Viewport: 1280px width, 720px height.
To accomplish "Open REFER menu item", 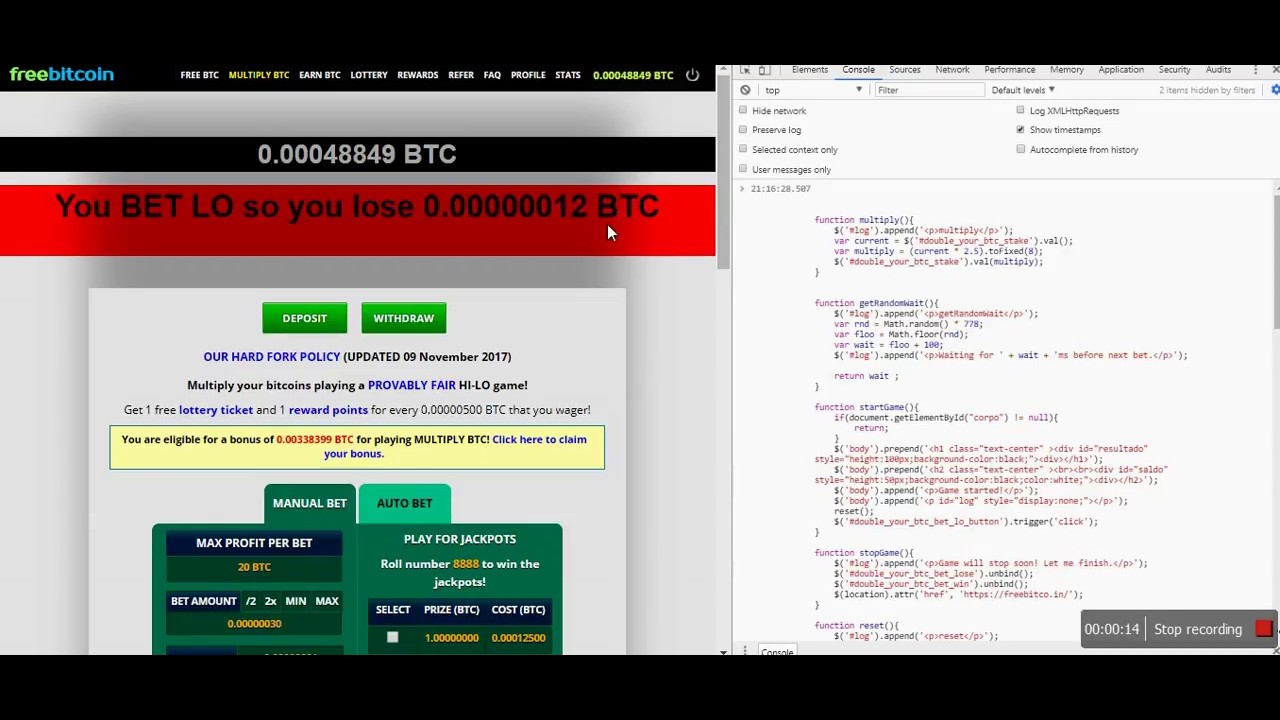I will (x=461, y=75).
